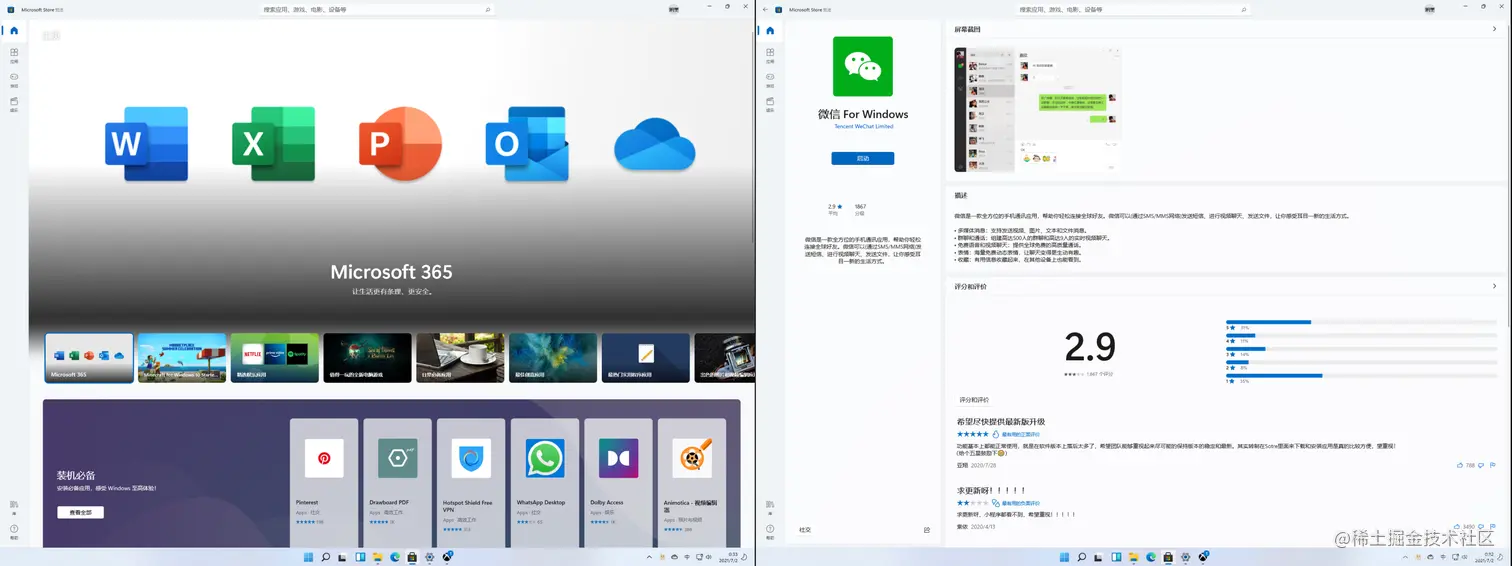Click the Start button below the Store home window
The width and height of the screenshot is (1512, 566).
coord(308,557)
